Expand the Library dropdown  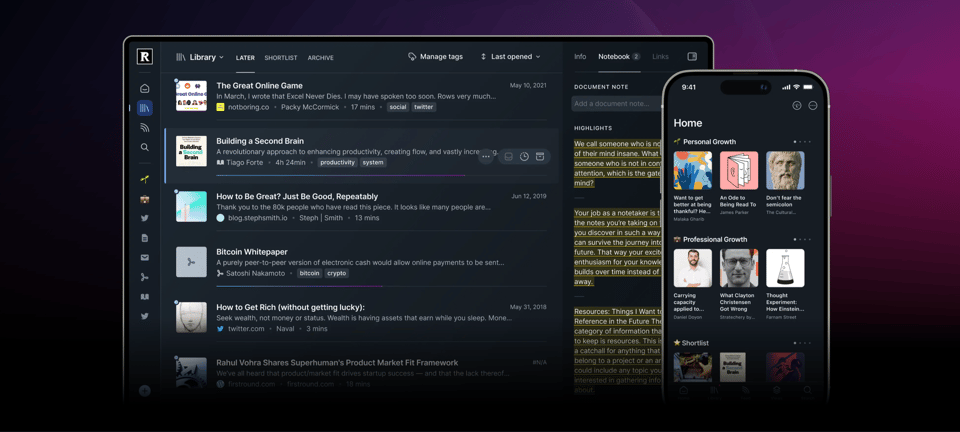pos(200,57)
